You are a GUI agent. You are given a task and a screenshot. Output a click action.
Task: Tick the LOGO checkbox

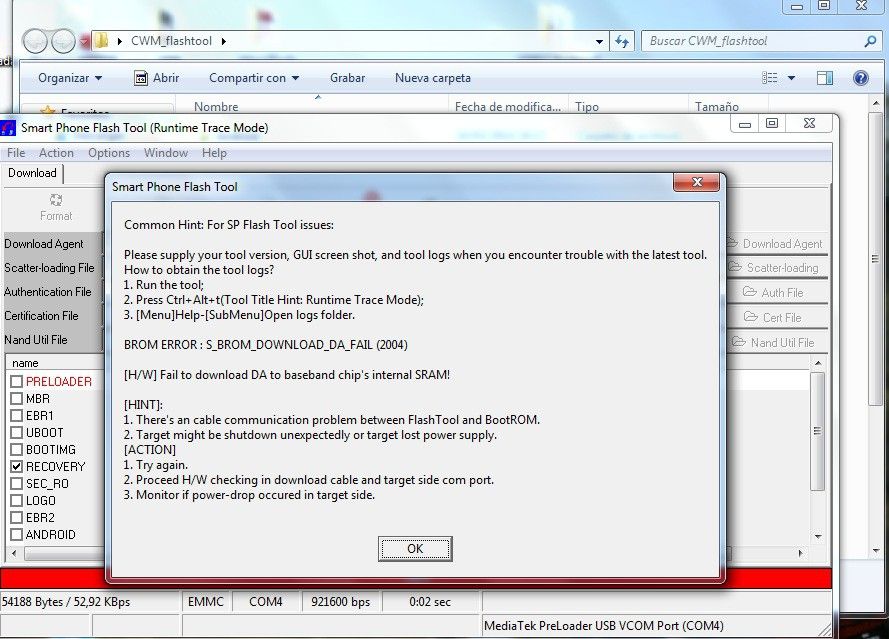16,501
